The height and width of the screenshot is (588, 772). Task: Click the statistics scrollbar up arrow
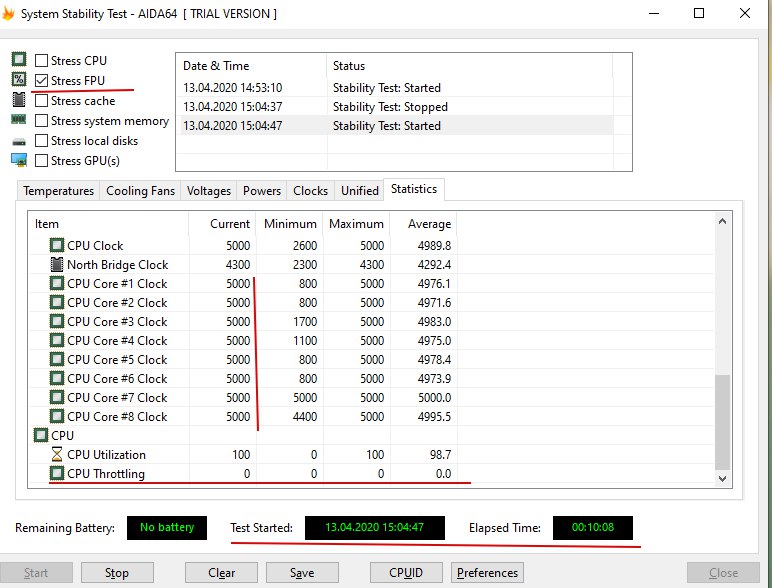722,221
